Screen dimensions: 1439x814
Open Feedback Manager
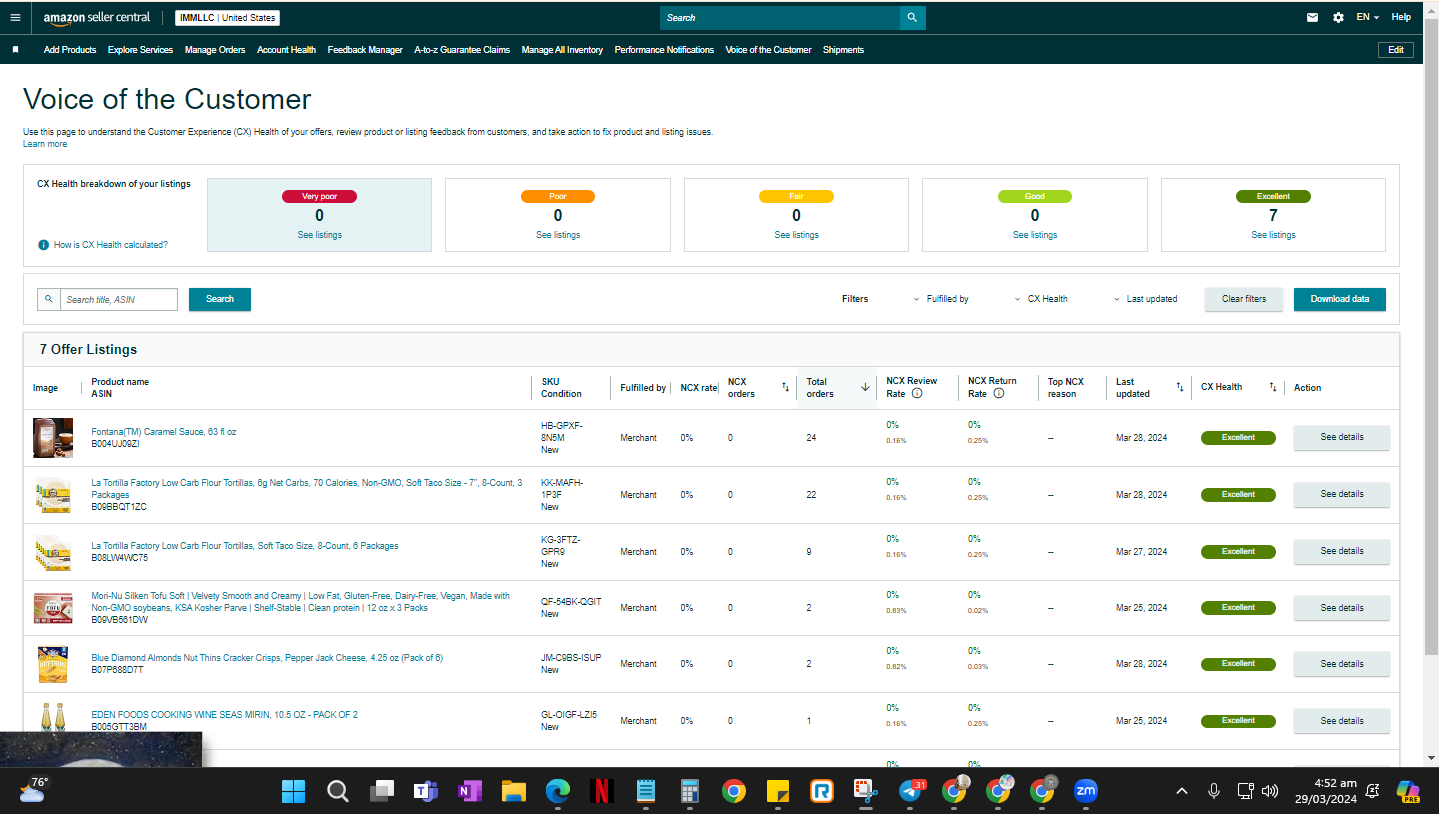[365, 50]
